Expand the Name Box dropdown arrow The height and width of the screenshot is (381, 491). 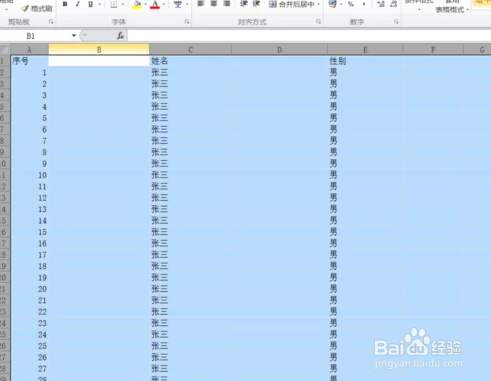point(74,36)
